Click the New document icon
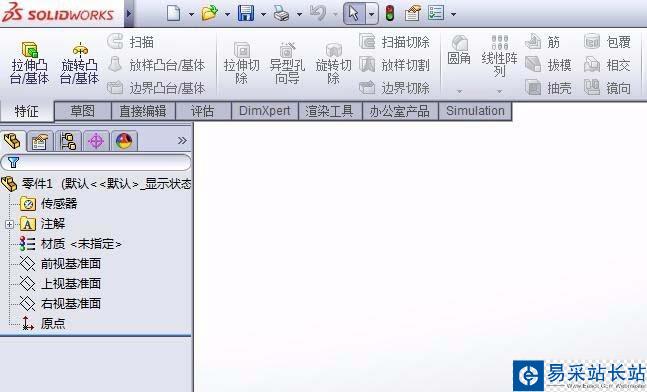The height and width of the screenshot is (392, 647). tap(174, 13)
